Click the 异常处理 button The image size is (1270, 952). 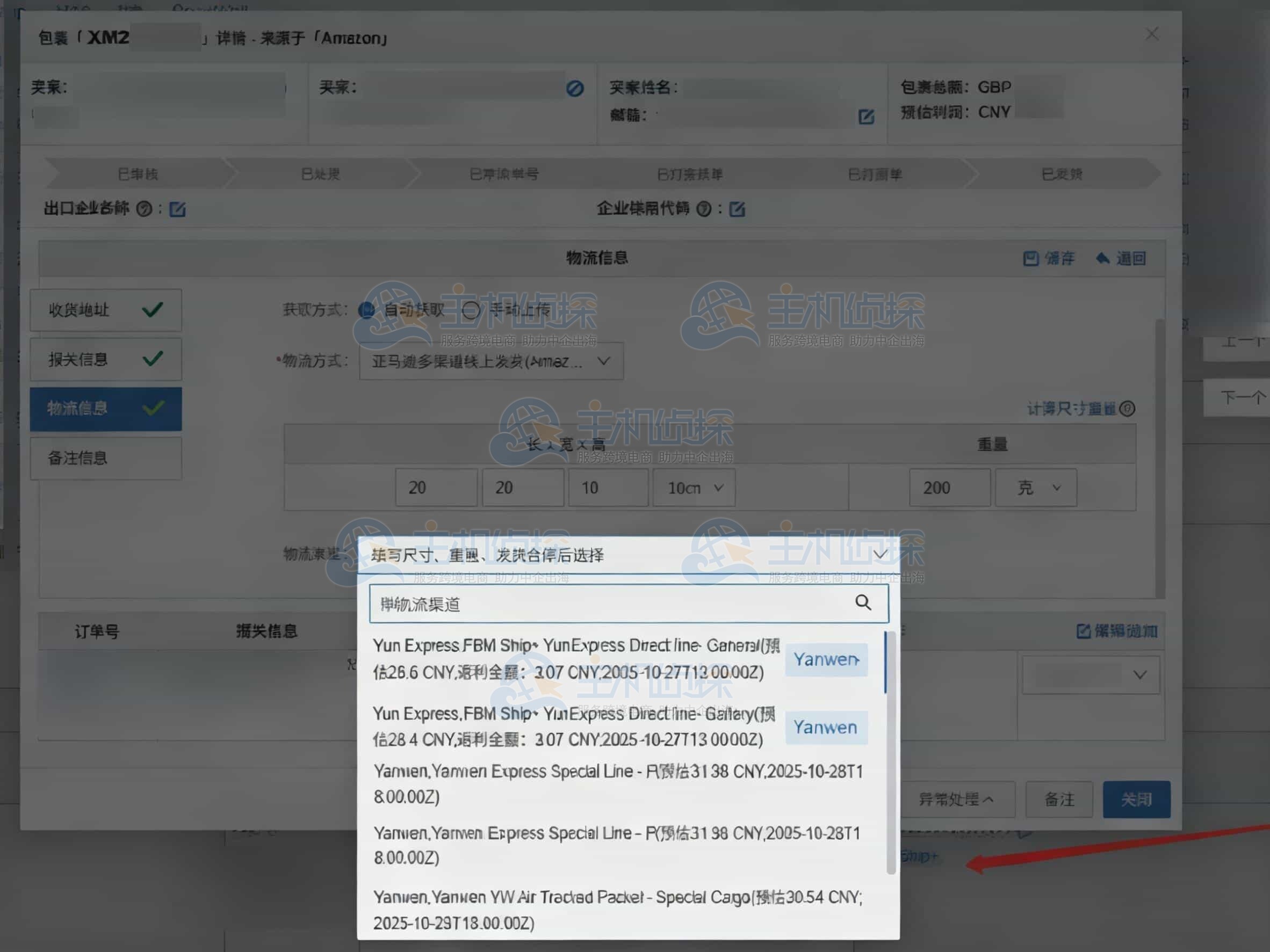[x=958, y=800]
